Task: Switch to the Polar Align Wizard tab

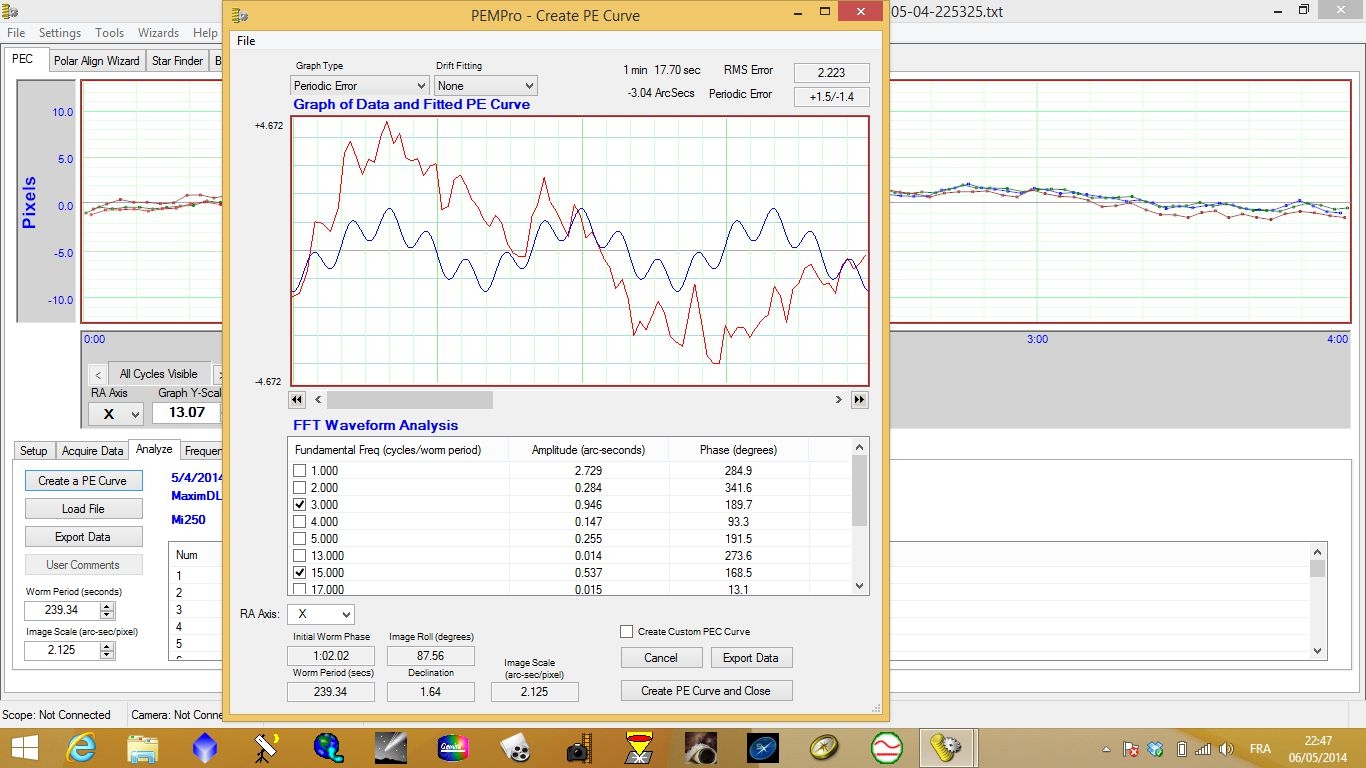Action: 97,61
